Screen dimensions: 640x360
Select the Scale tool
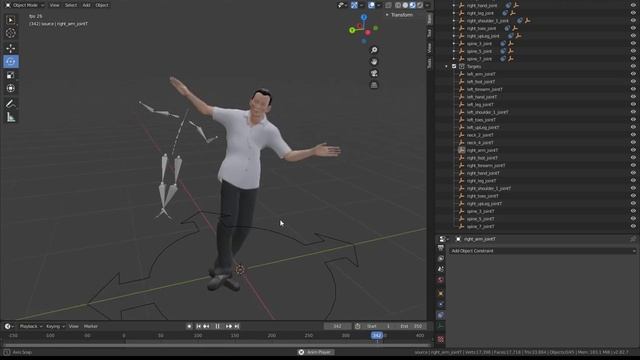11,75
